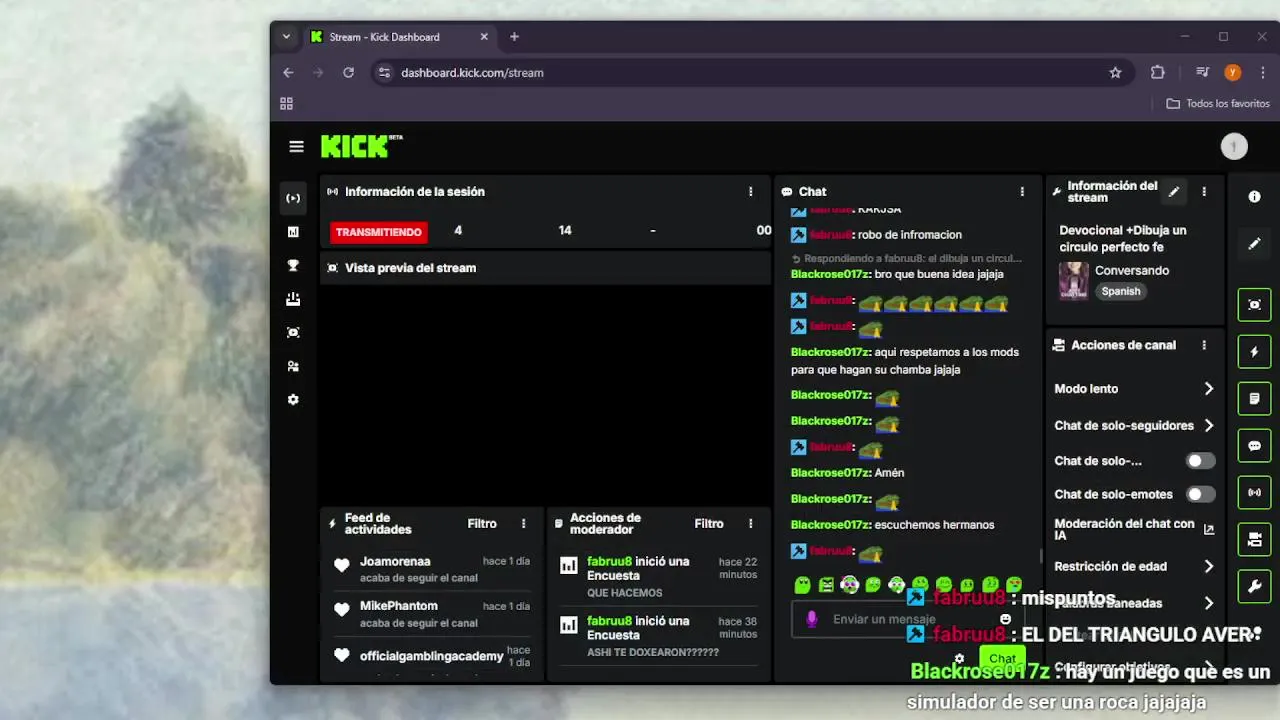This screenshot has width=1280, height=720.
Task: Toggle the document widget icon in right rail
Action: point(1254,399)
